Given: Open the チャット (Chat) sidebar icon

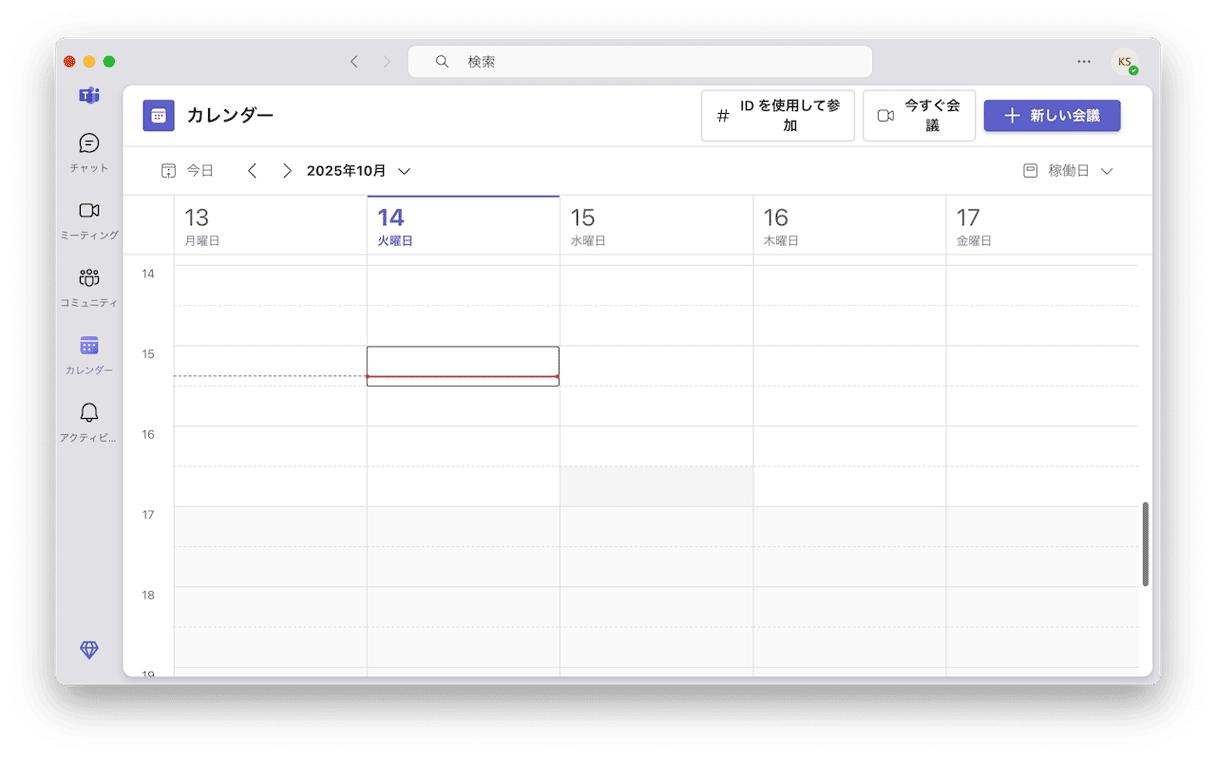Looking at the screenshot, I should (x=89, y=144).
